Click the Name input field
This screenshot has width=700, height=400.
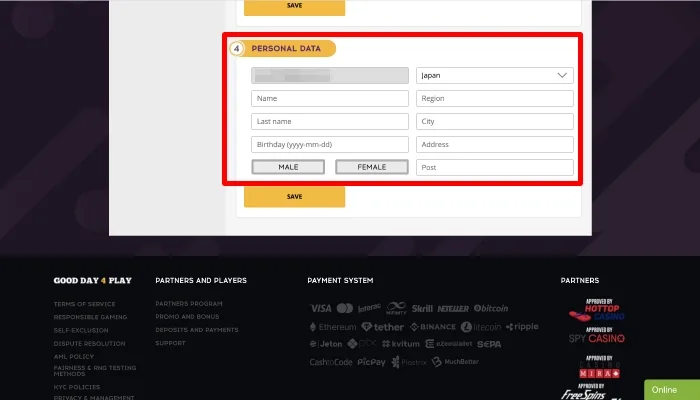(x=329, y=98)
